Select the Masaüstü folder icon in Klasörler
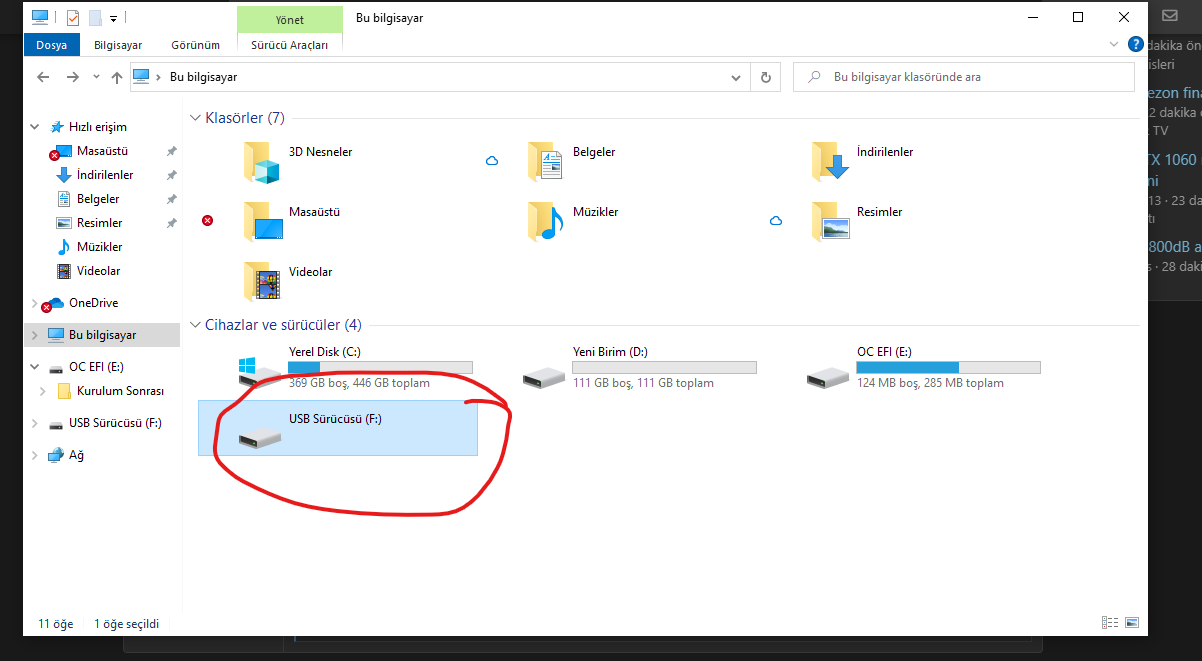This screenshot has height=661, width=1202. 263,222
